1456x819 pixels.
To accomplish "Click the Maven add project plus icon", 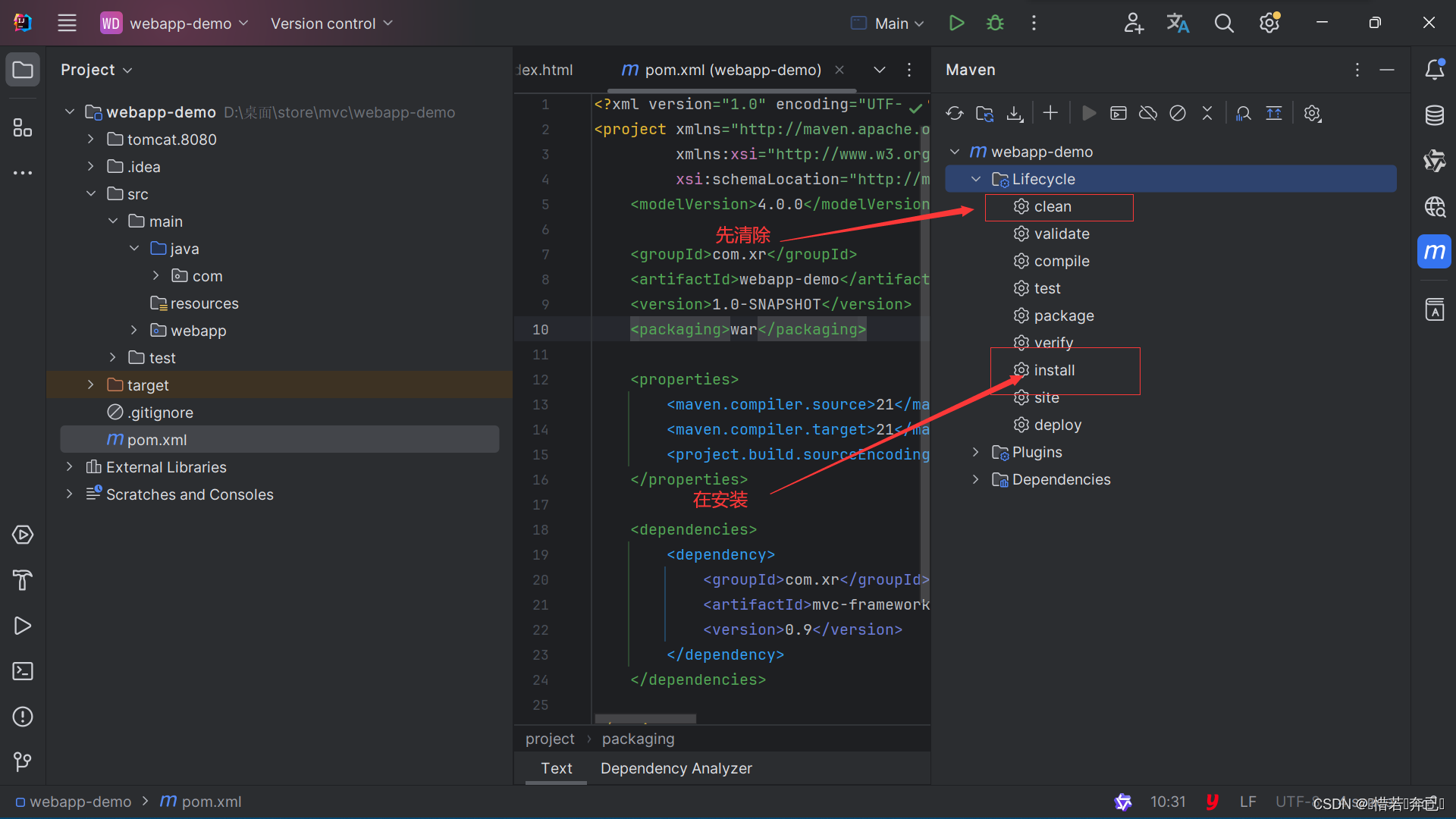I will click(1050, 113).
